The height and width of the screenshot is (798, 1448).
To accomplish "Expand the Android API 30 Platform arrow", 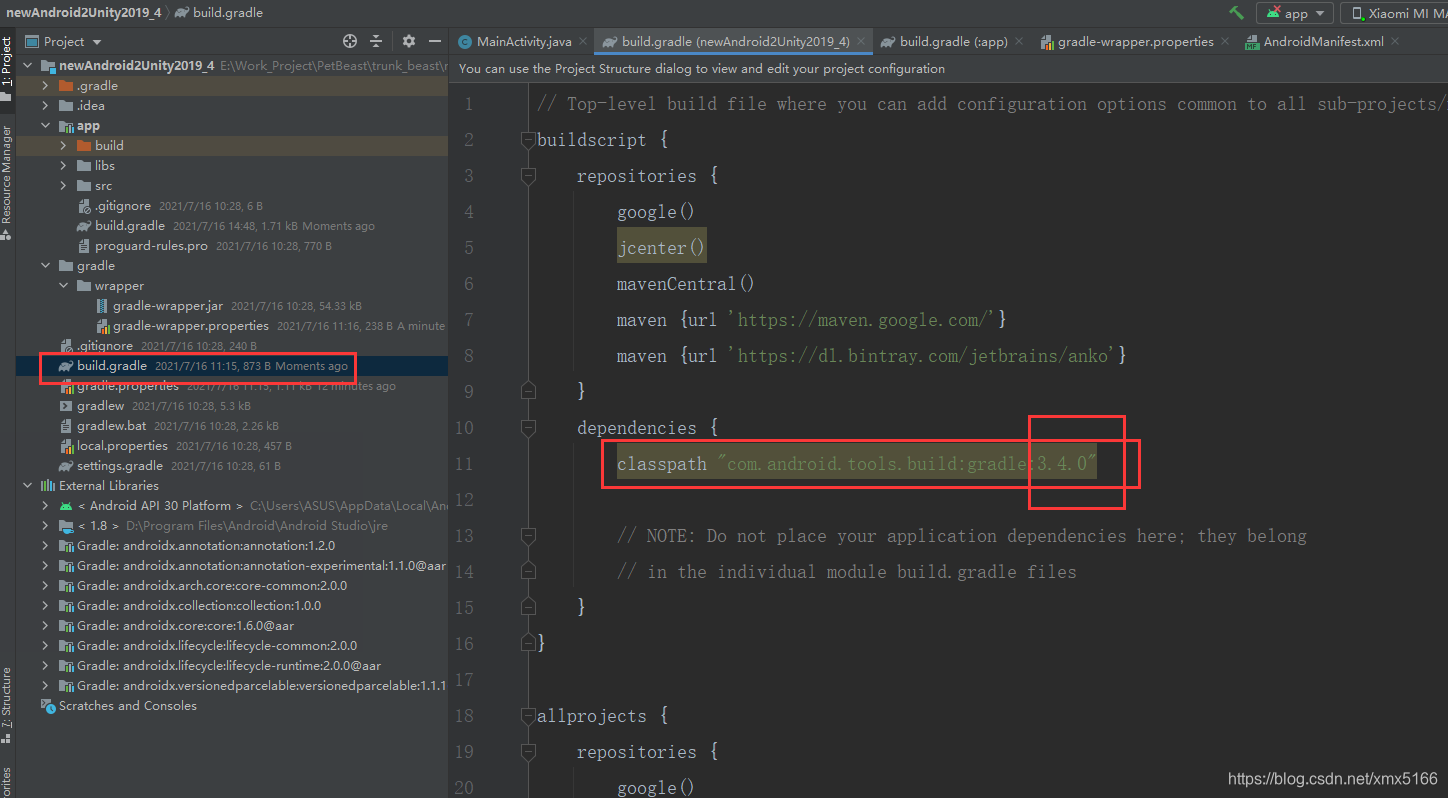I will tap(45, 506).
